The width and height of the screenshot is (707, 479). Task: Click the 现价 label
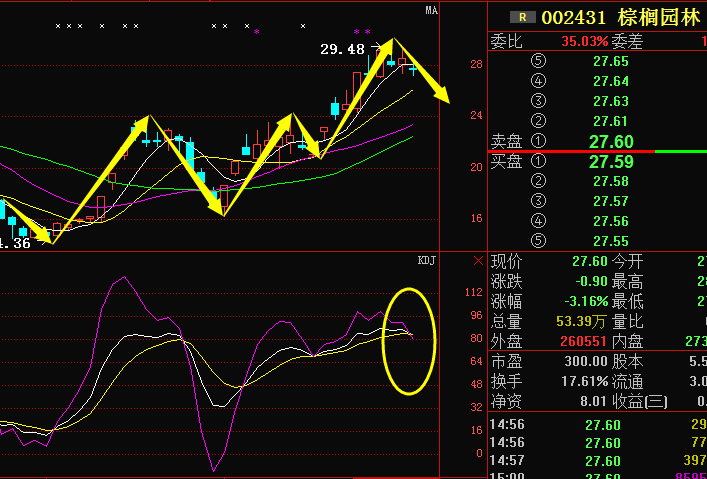[x=506, y=261]
